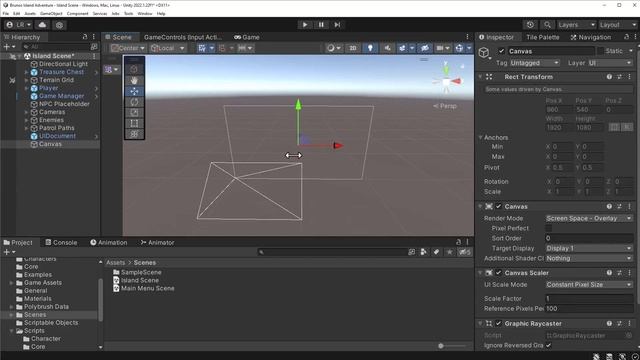Image resolution: width=640 pixels, height=360 pixels.
Task: Open Graphic Raycaster help reference
Action: tap(609, 323)
